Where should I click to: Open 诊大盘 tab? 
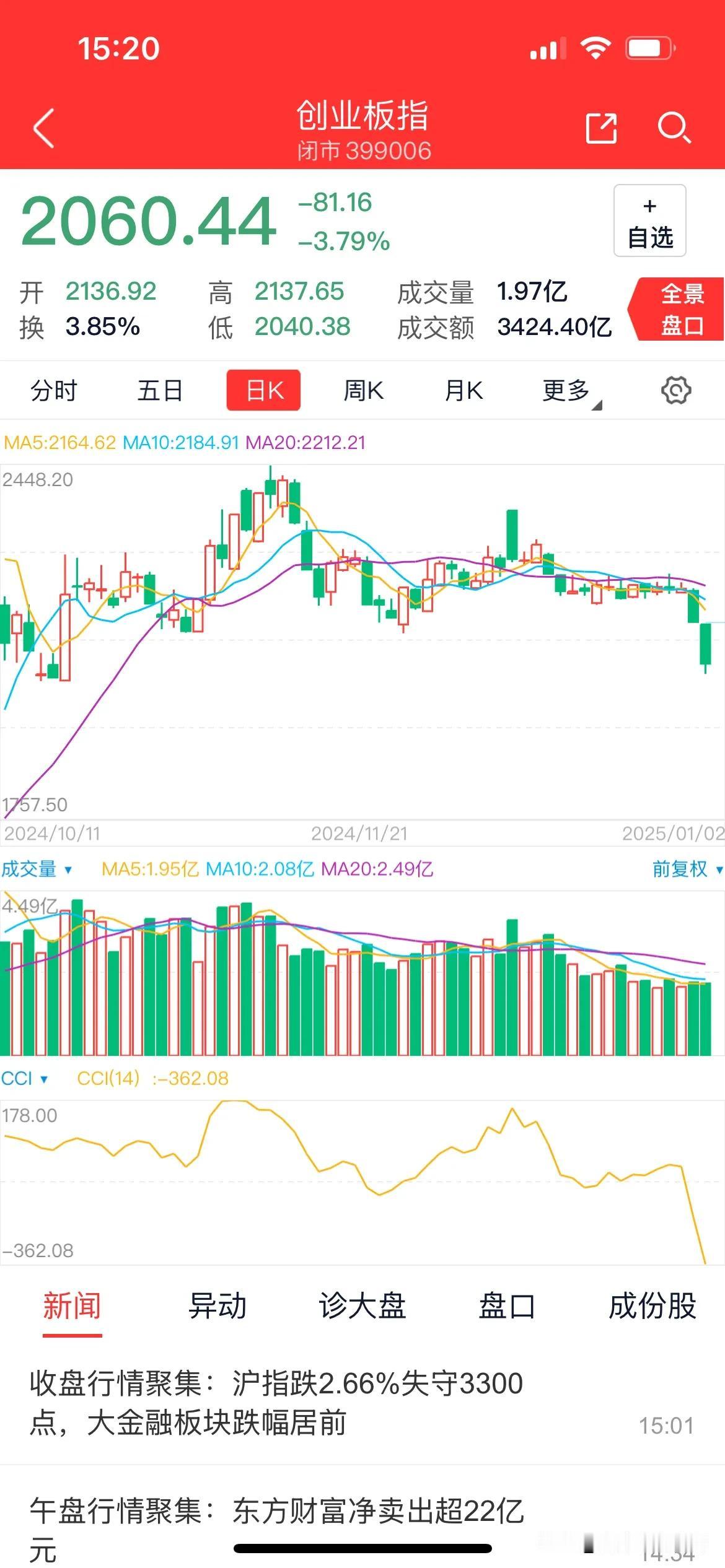[362, 1305]
